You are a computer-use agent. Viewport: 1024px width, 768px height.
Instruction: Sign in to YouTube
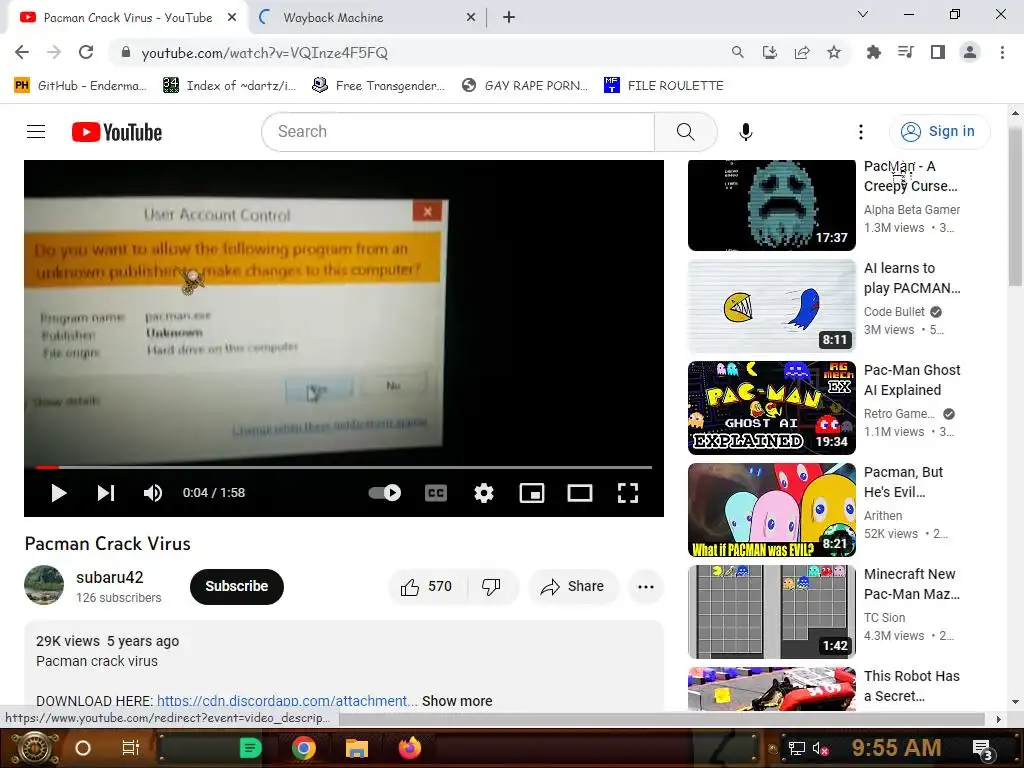pos(939,132)
